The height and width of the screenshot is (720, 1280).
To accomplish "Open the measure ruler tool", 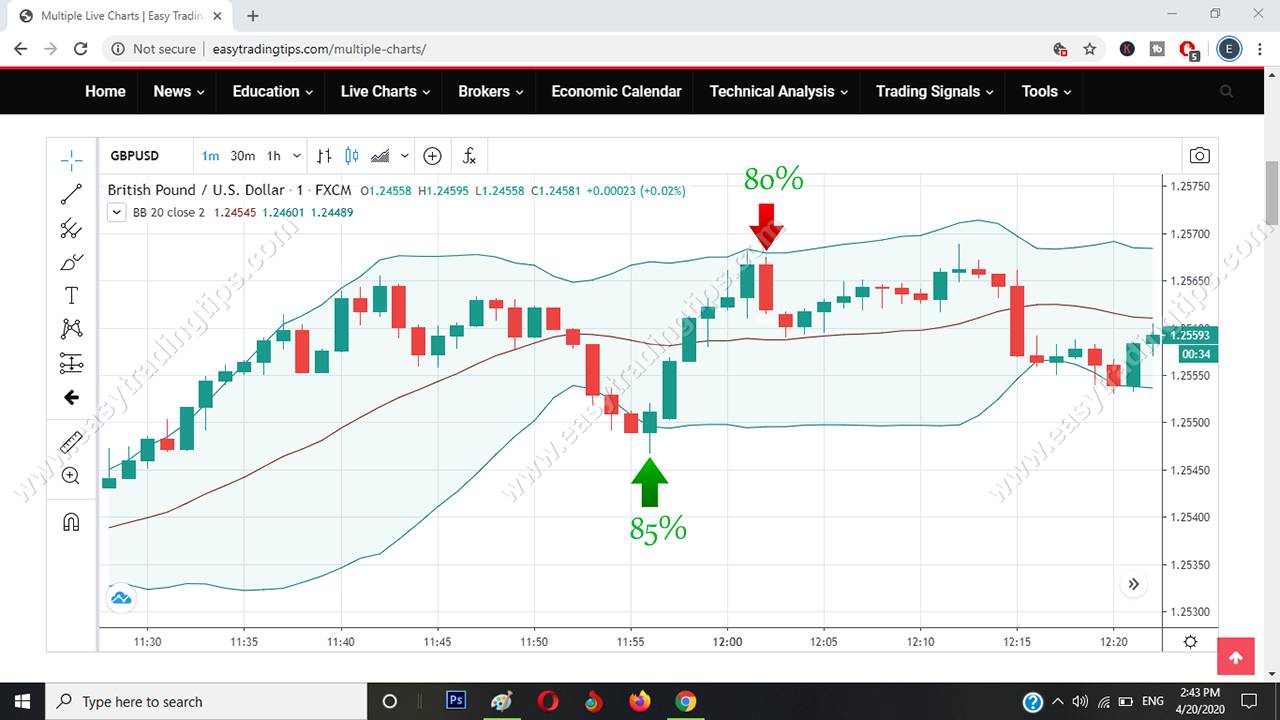I will coord(71,441).
